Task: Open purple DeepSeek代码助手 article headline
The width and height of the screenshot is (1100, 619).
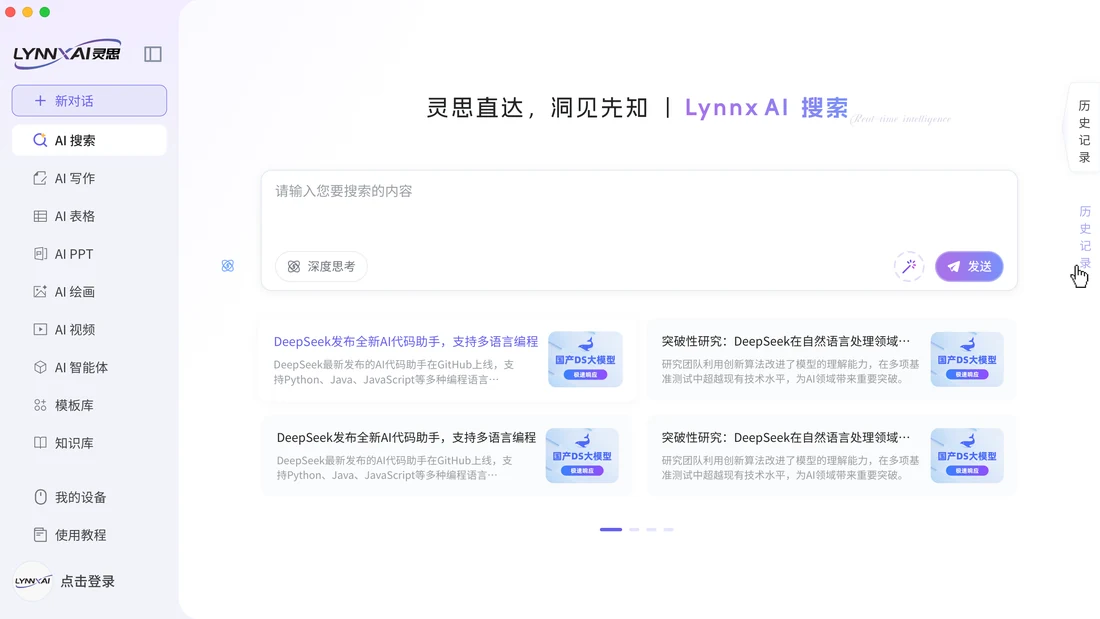Action: [x=405, y=342]
